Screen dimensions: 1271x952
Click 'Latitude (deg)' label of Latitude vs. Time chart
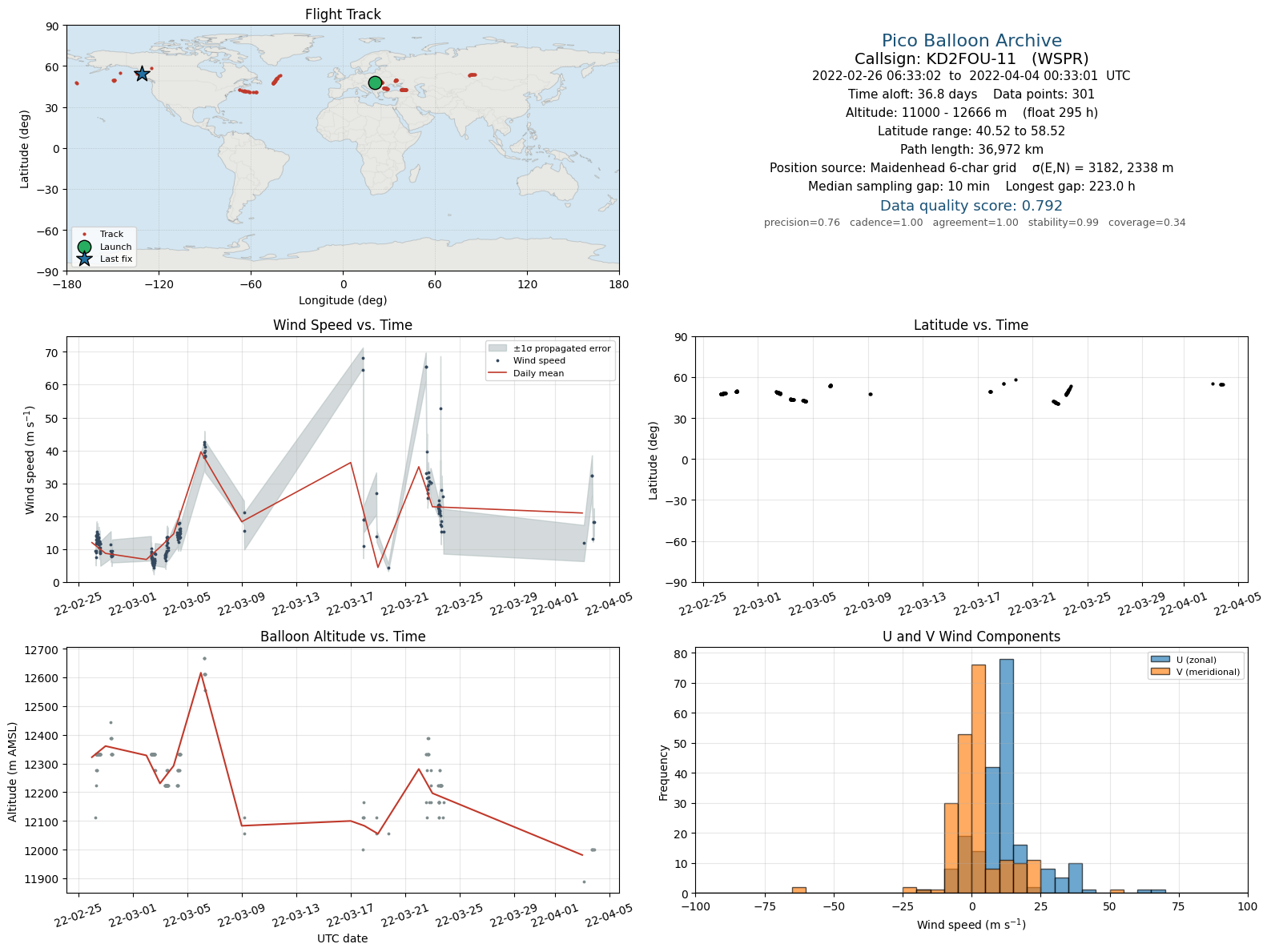[x=654, y=460]
